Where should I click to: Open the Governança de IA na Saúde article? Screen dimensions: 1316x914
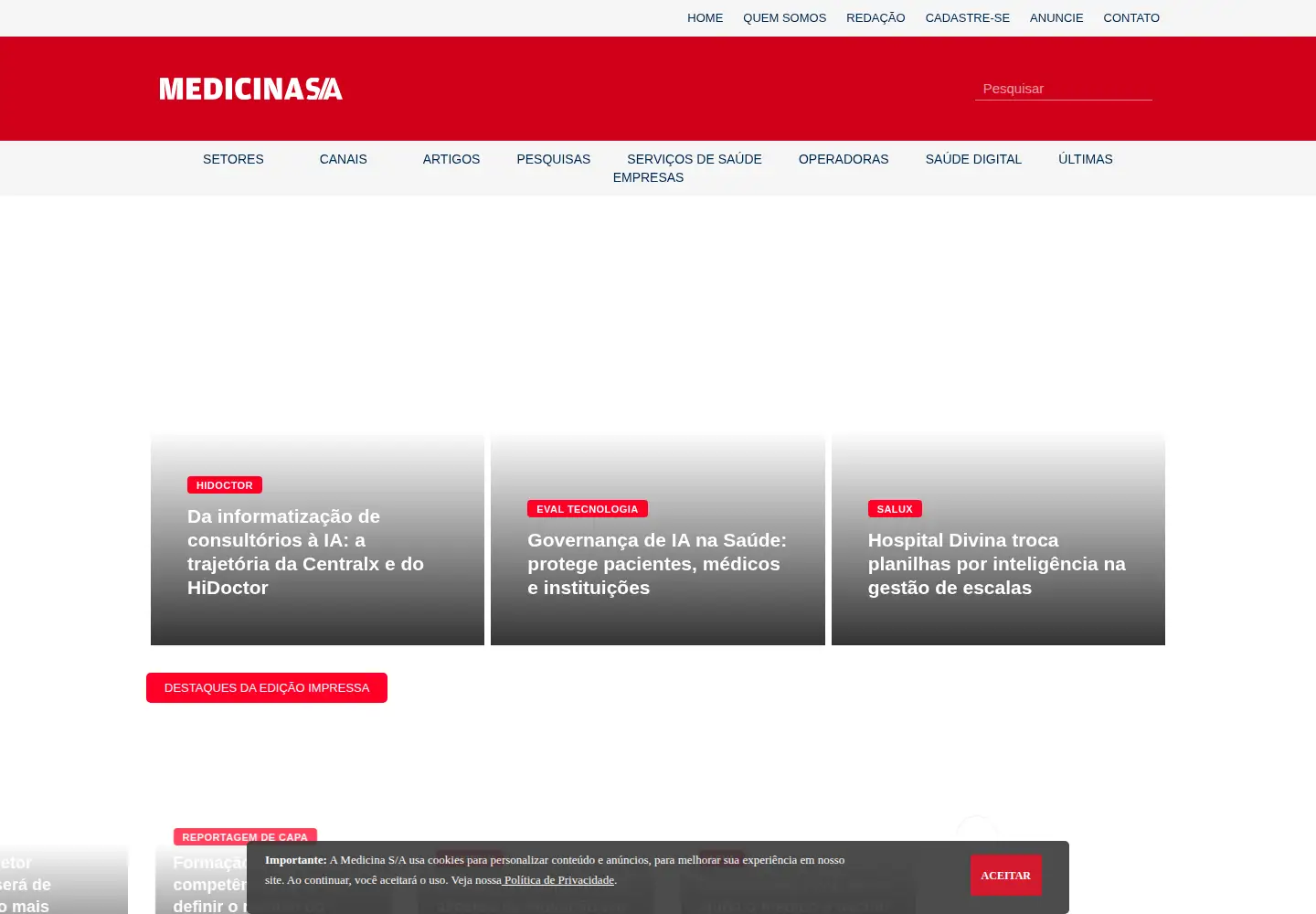point(657,564)
